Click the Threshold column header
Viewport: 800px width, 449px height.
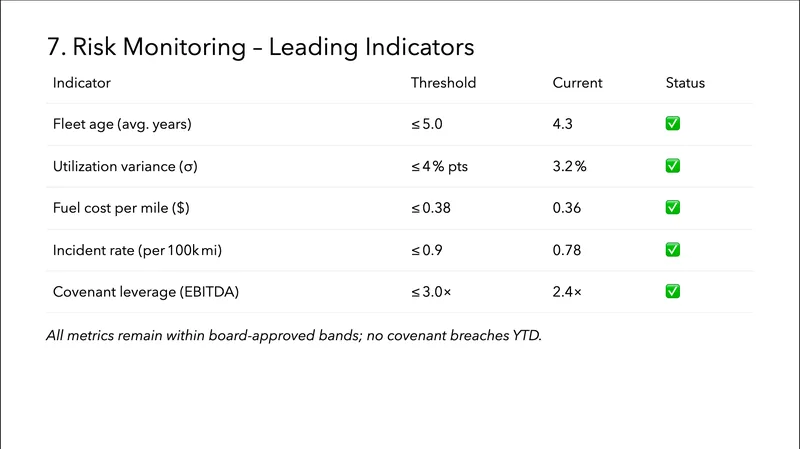[x=443, y=83]
